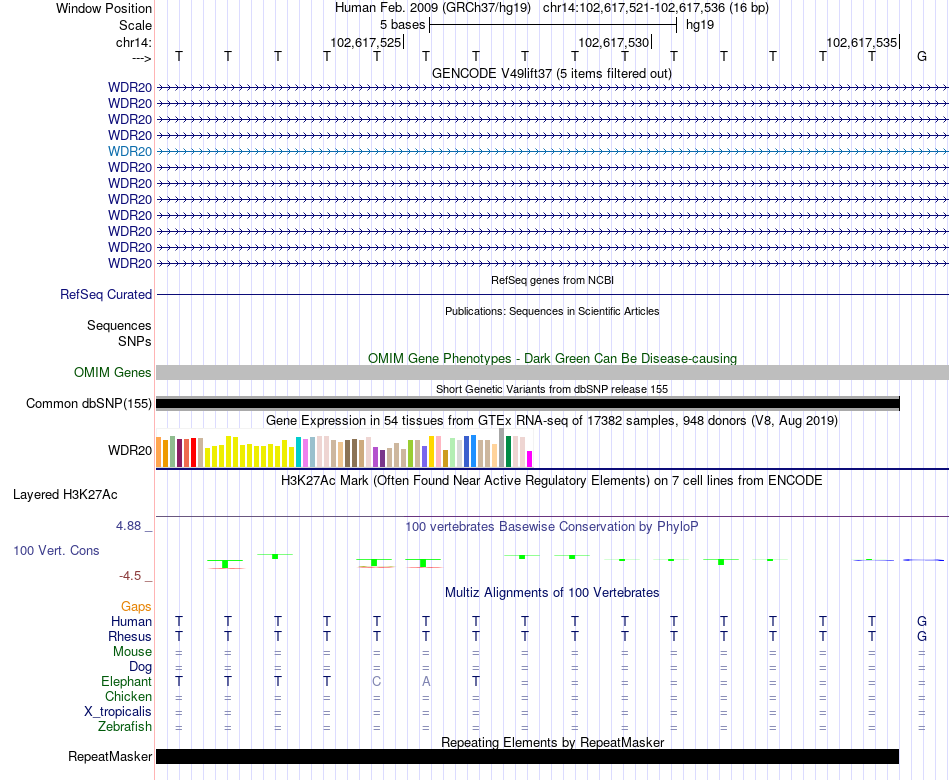
Task: Select the '100 Vert. Cons' label
Action: click(56, 550)
